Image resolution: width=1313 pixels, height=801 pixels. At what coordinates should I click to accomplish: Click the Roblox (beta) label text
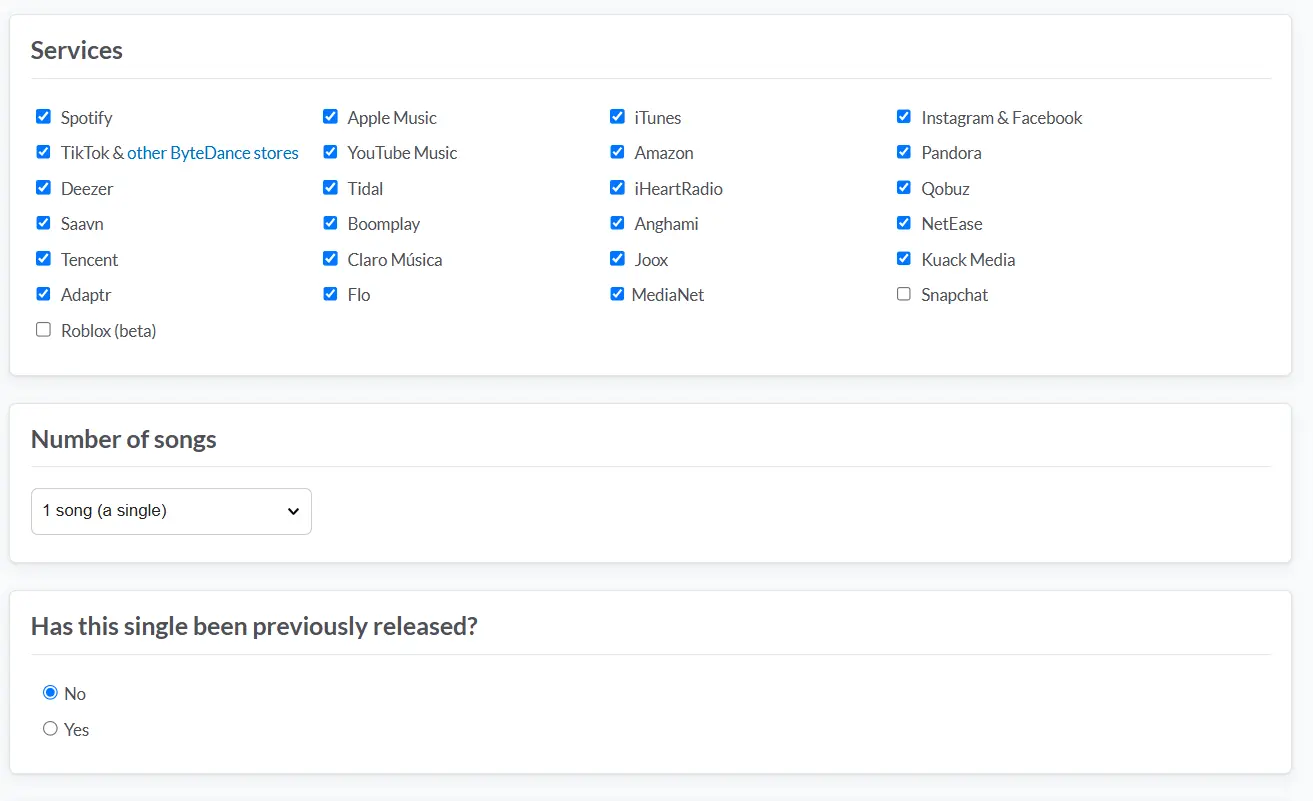109,331
